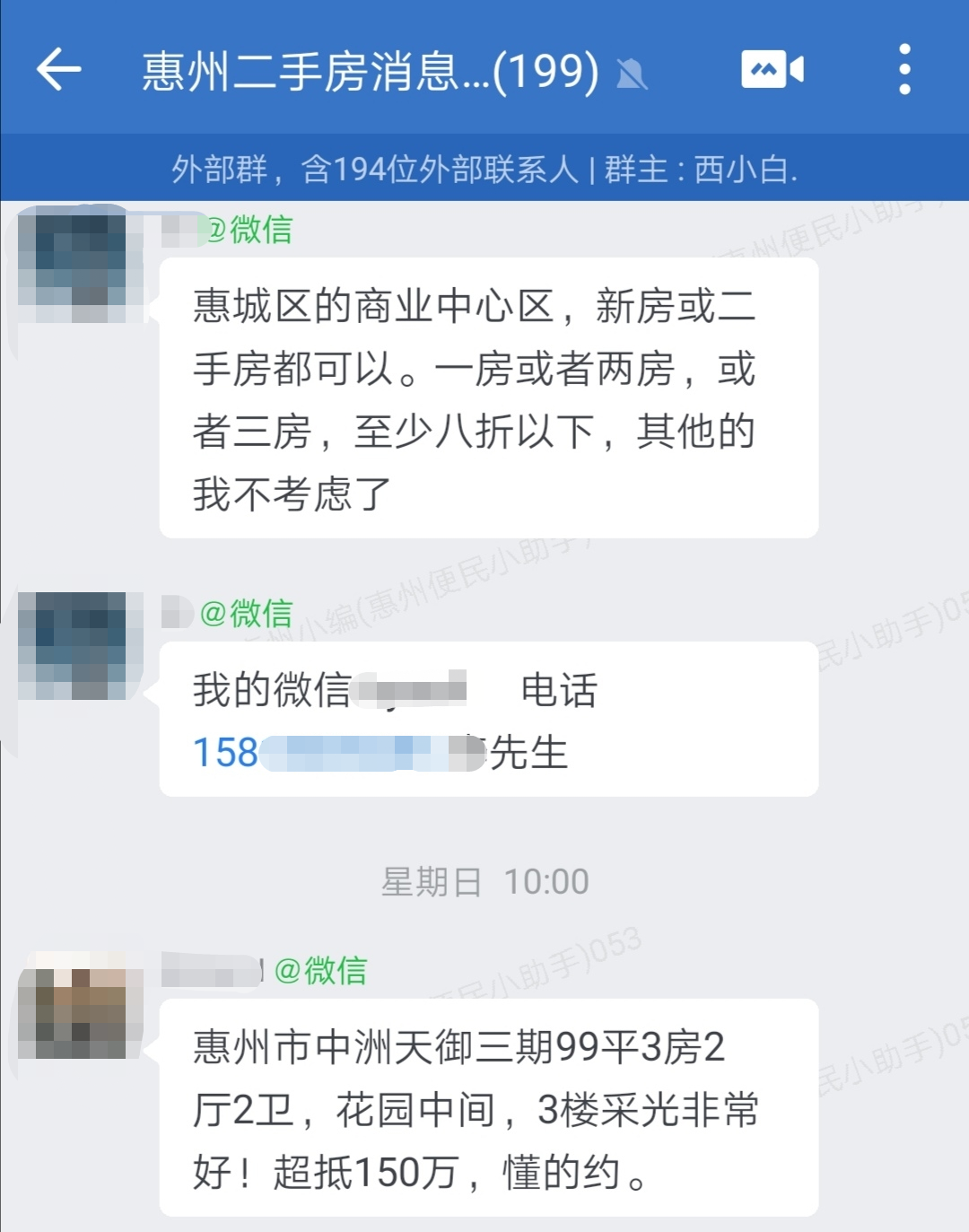Image resolution: width=969 pixels, height=1232 pixels.
Task: Tap the member count (199) in the title
Action: pos(546,71)
